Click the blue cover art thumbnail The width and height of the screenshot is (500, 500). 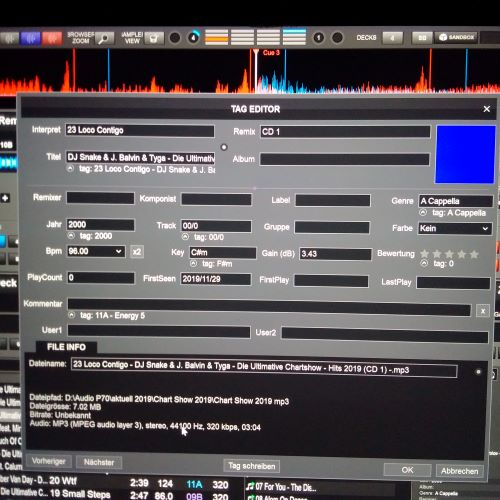[x=465, y=154]
